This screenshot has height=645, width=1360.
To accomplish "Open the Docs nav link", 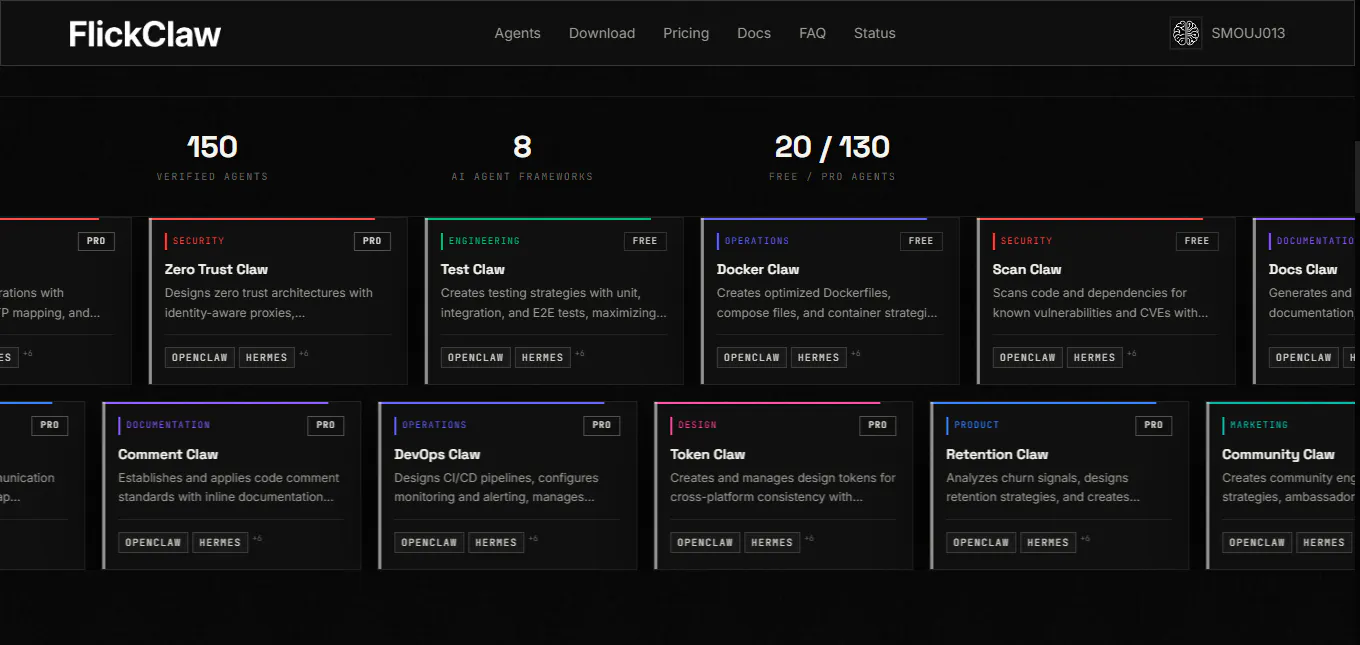I will tap(754, 33).
